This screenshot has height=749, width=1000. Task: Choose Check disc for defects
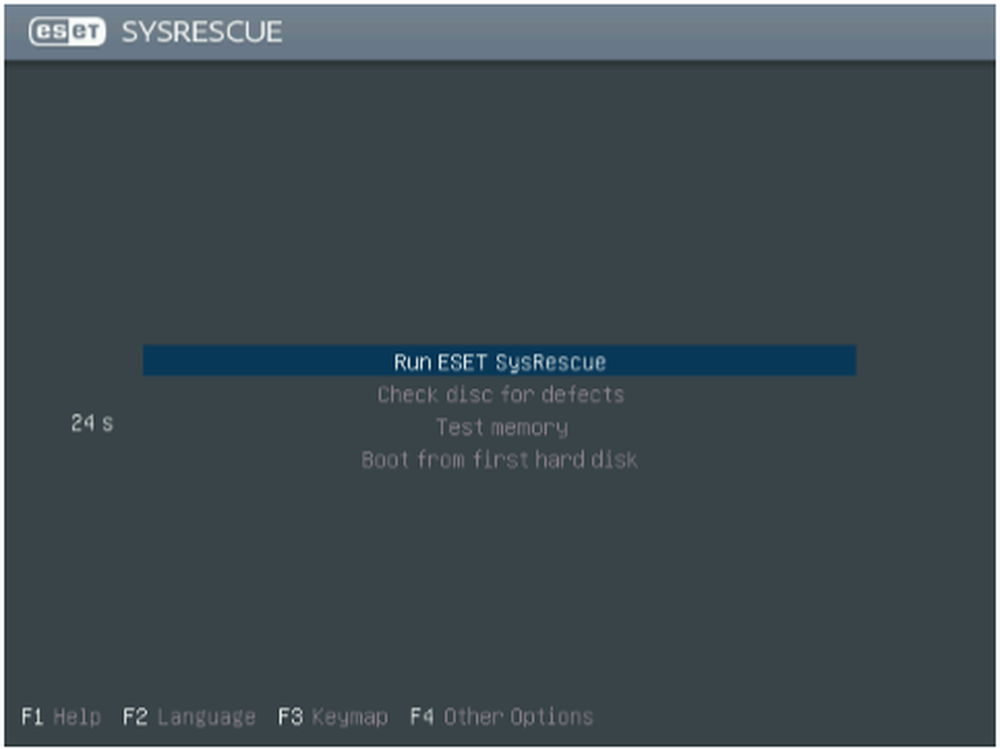point(500,394)
